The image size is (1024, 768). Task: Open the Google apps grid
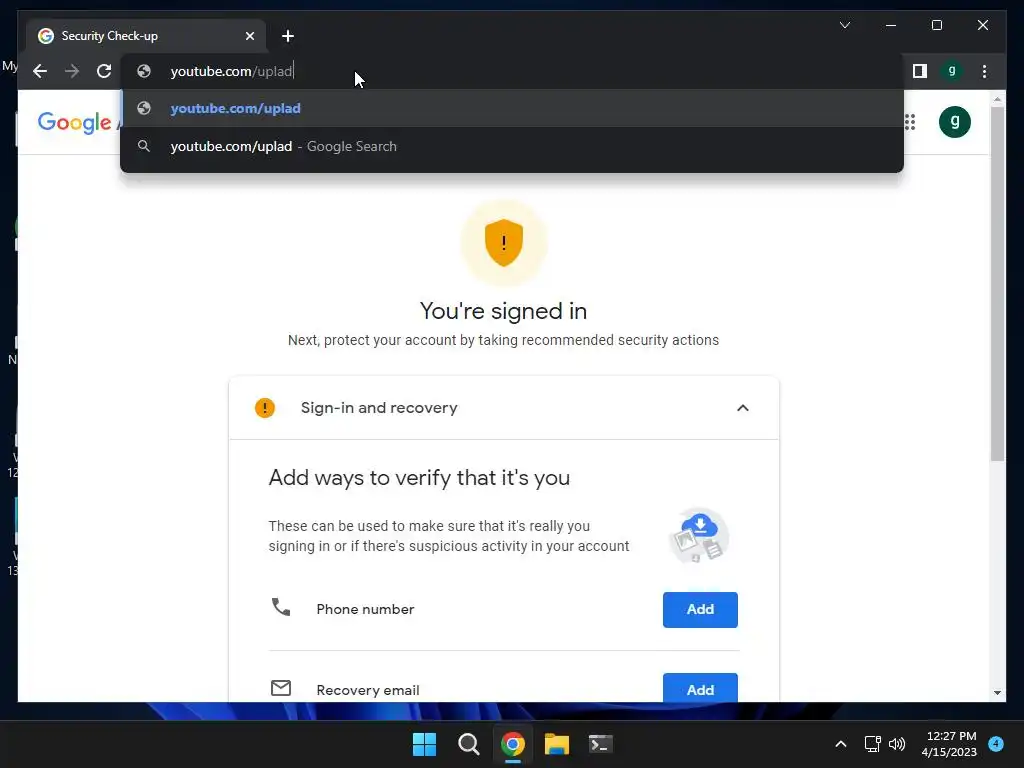(909, 121)
